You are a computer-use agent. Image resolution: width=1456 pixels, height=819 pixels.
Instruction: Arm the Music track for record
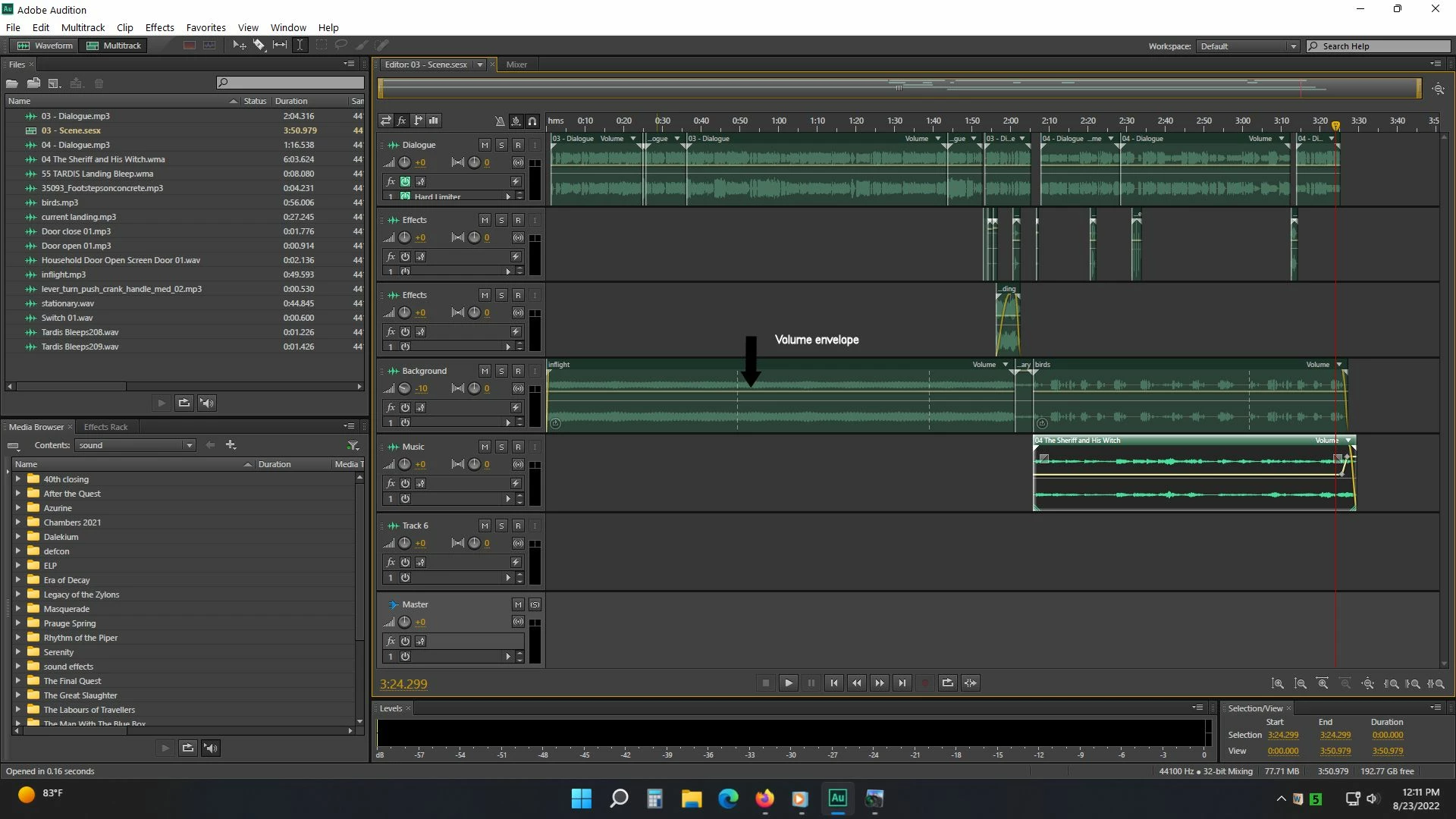[x=518, y=447]
